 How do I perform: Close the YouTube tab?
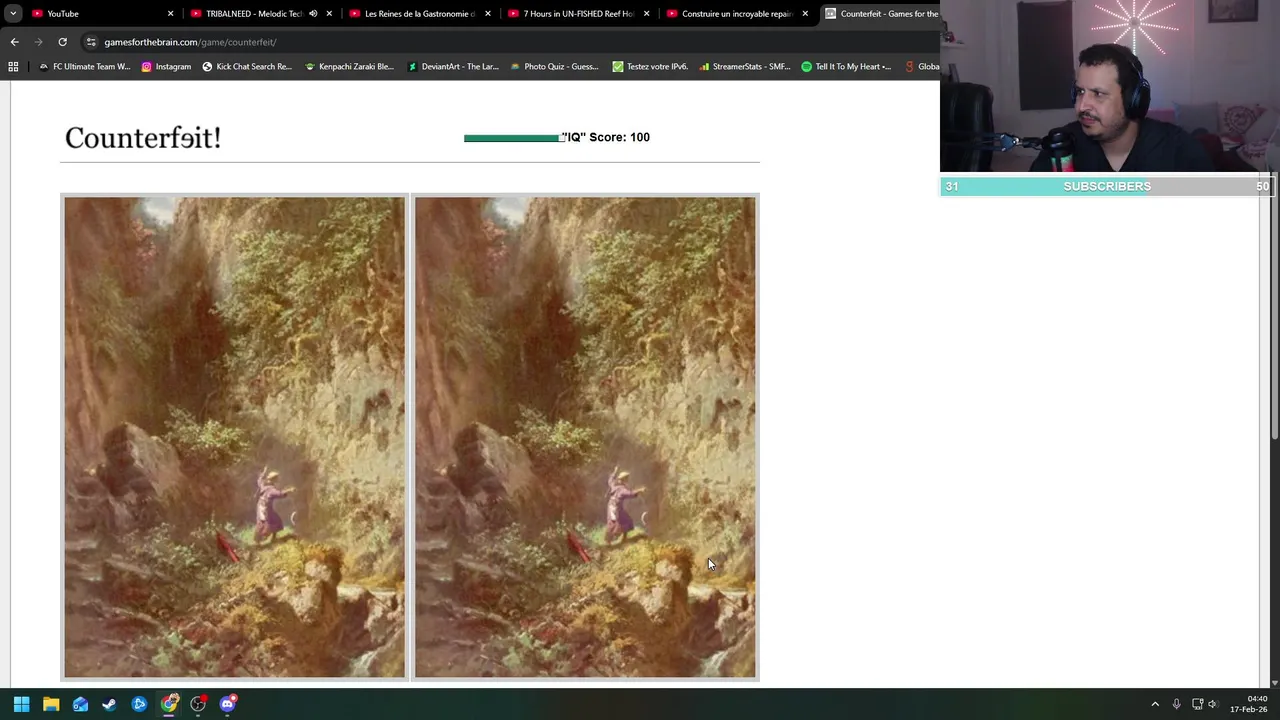point(170,14)
